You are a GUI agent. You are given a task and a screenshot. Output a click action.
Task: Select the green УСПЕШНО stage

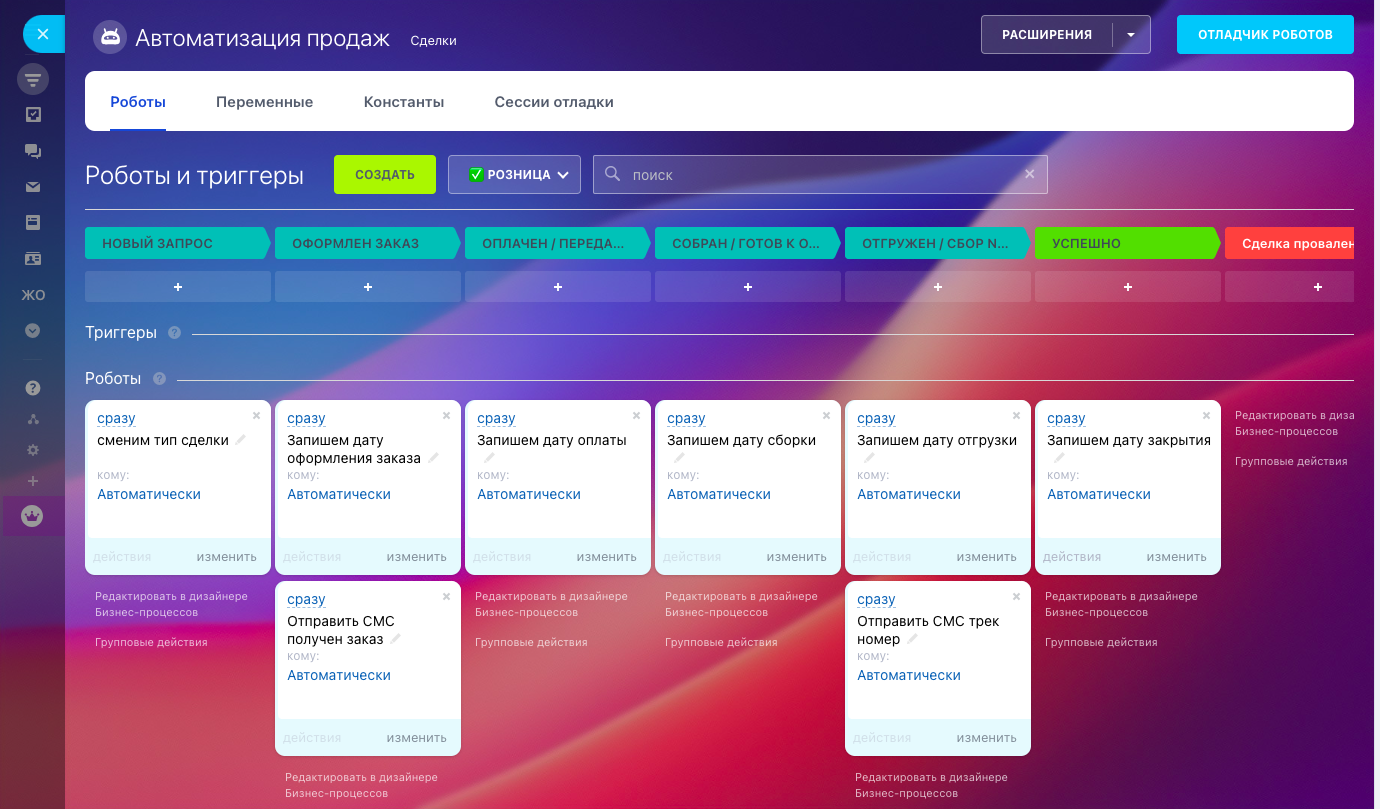(1125, 243)
